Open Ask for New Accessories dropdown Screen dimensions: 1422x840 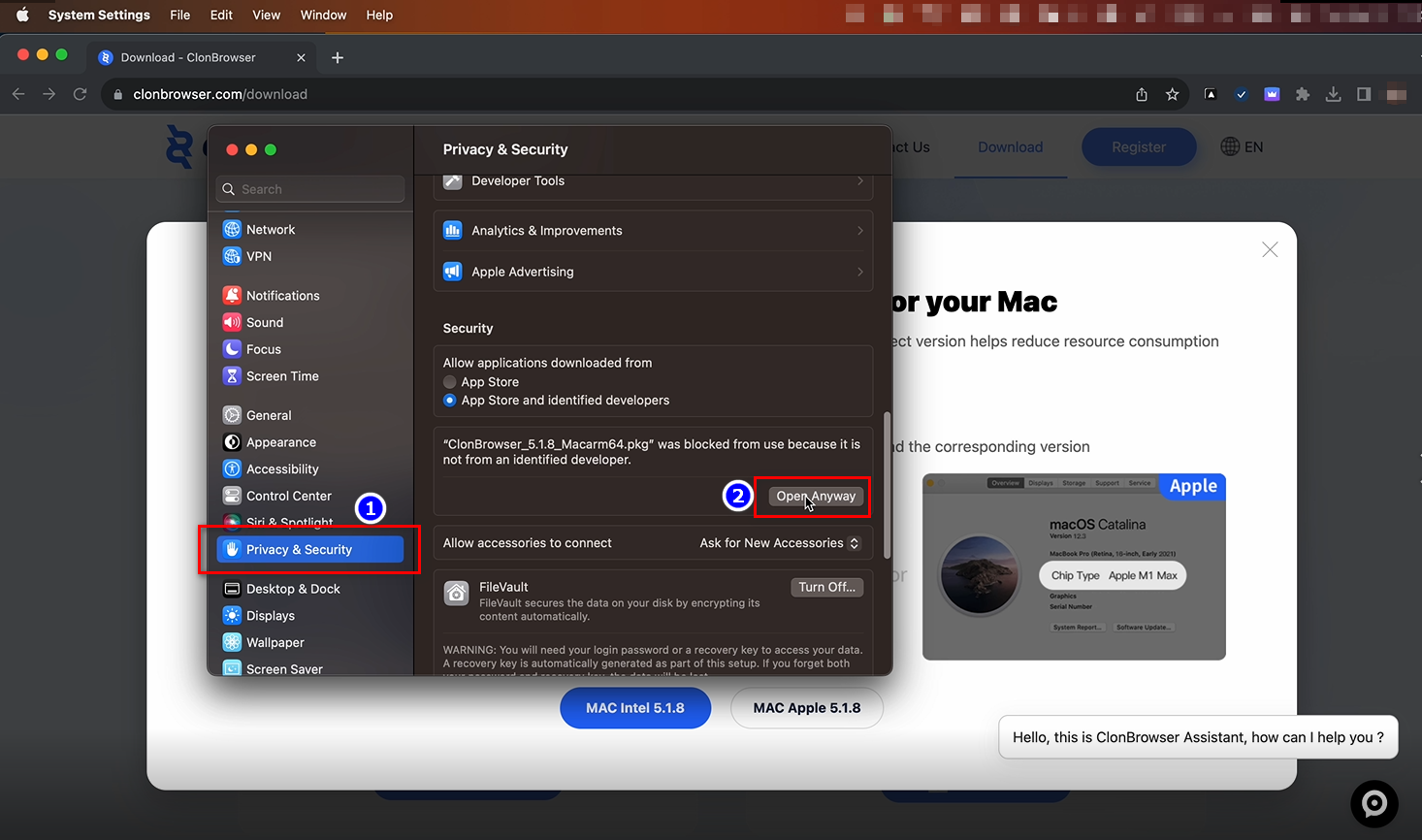click(780, 543)
